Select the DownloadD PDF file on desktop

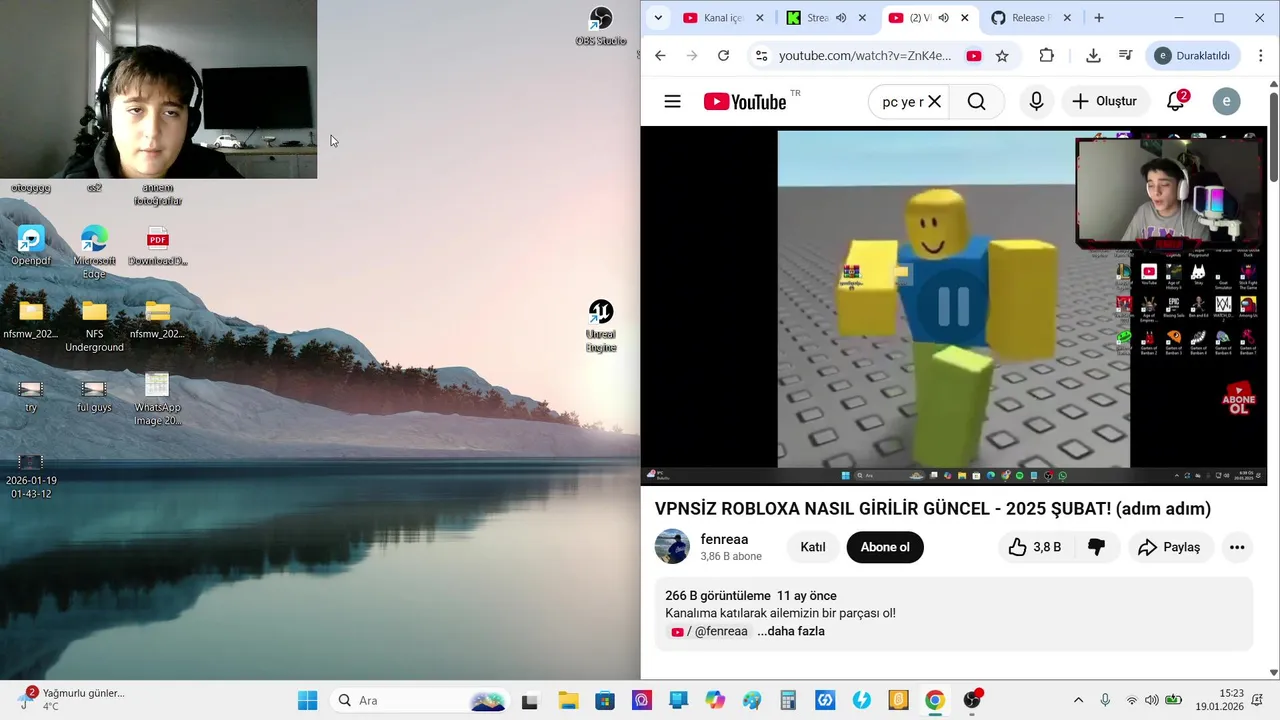158,245
